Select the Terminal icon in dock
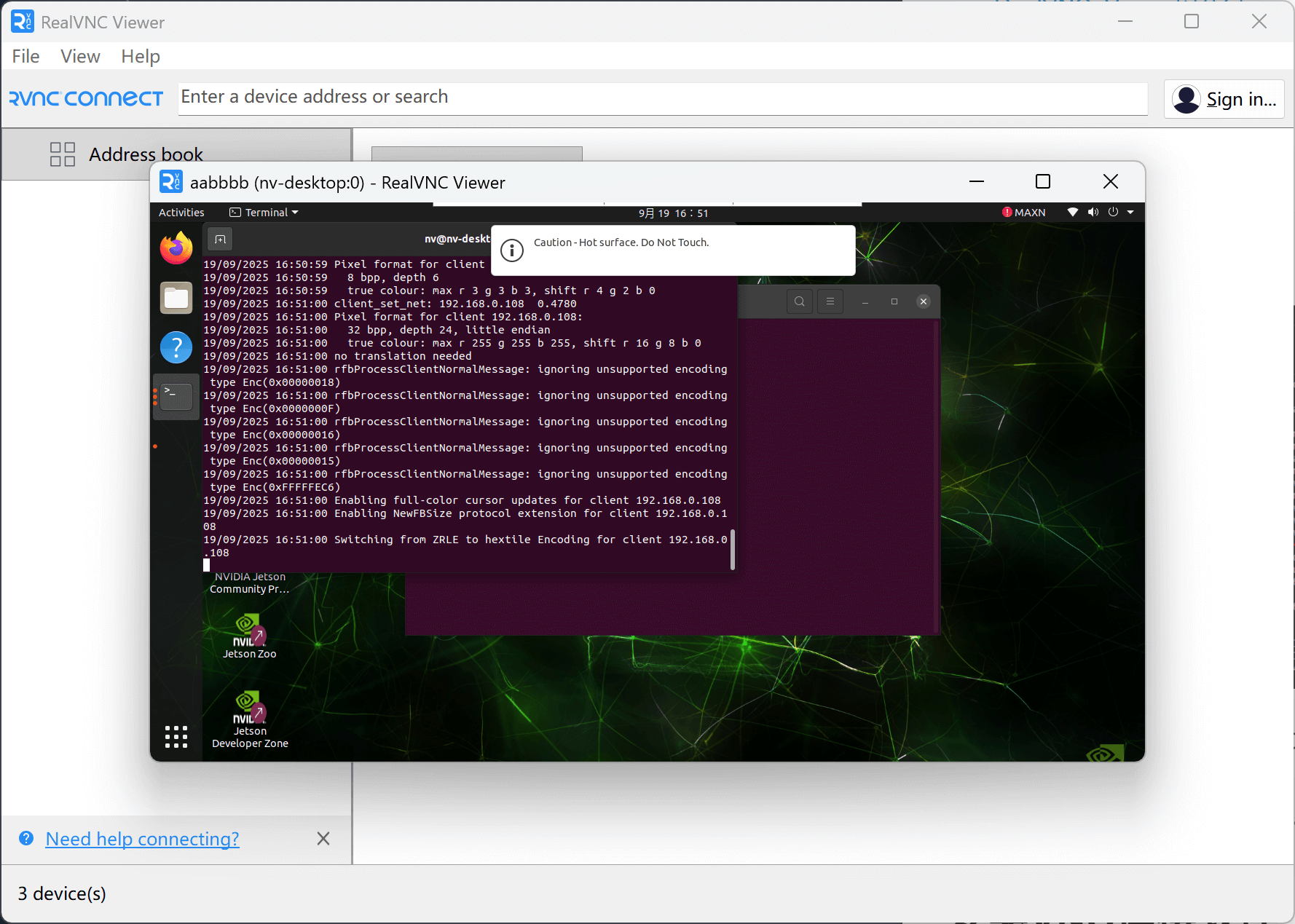The width and height of the screenshot is (1295, 924). point(176,397)
